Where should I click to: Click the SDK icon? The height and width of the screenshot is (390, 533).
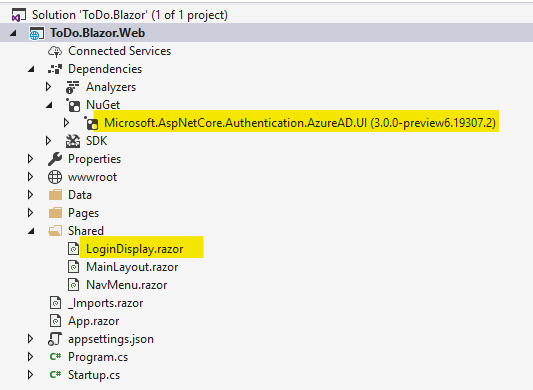coord(73,141)
